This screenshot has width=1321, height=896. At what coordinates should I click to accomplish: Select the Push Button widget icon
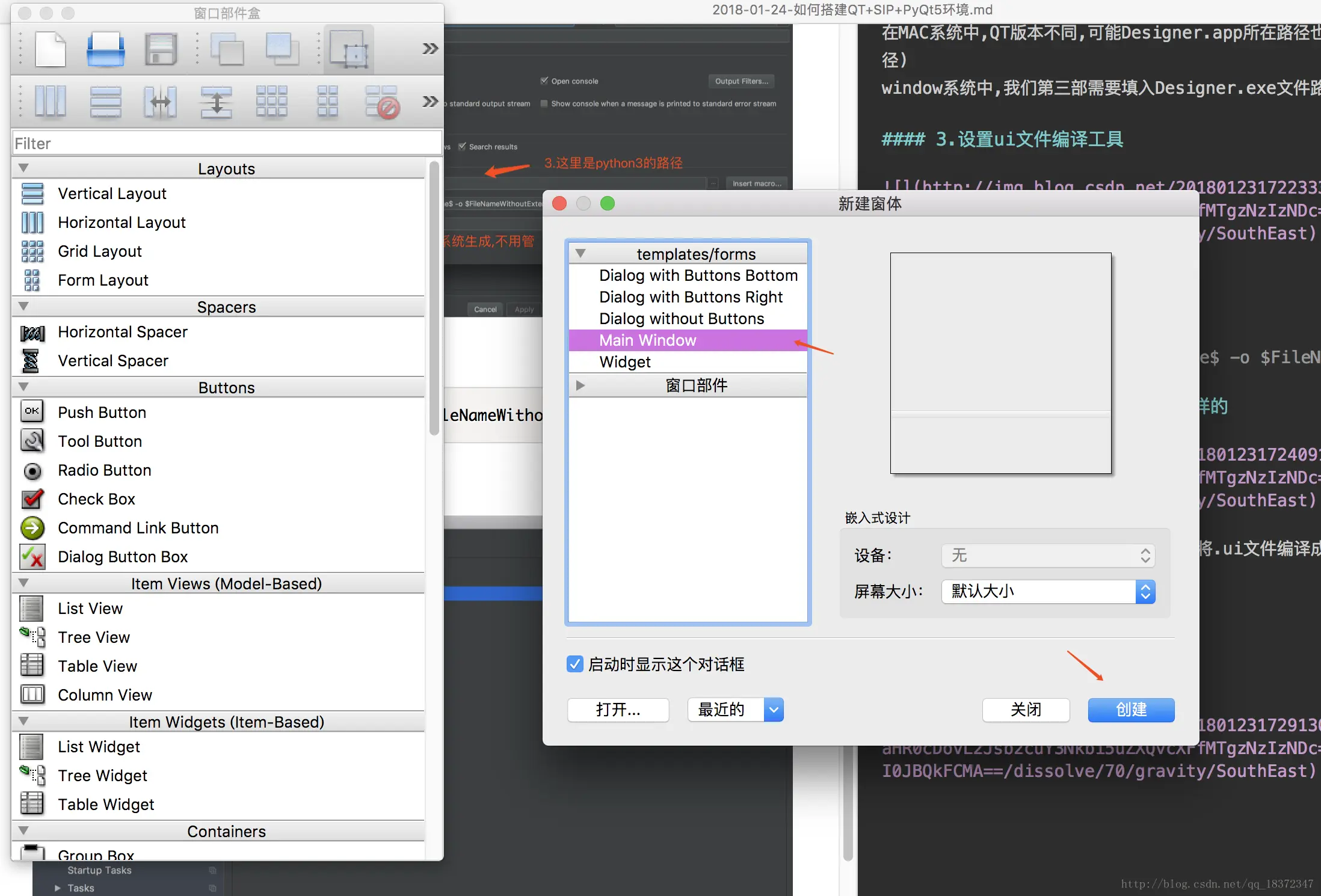[x=32, y=412]
